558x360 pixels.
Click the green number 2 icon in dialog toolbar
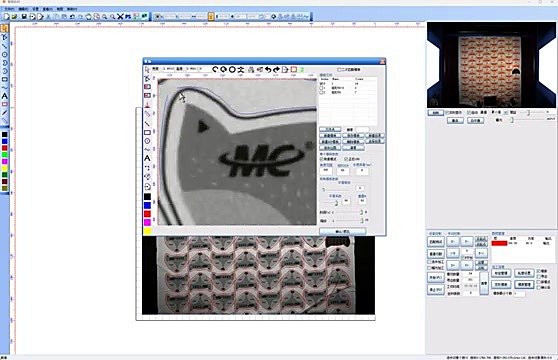tap(302, 69)
